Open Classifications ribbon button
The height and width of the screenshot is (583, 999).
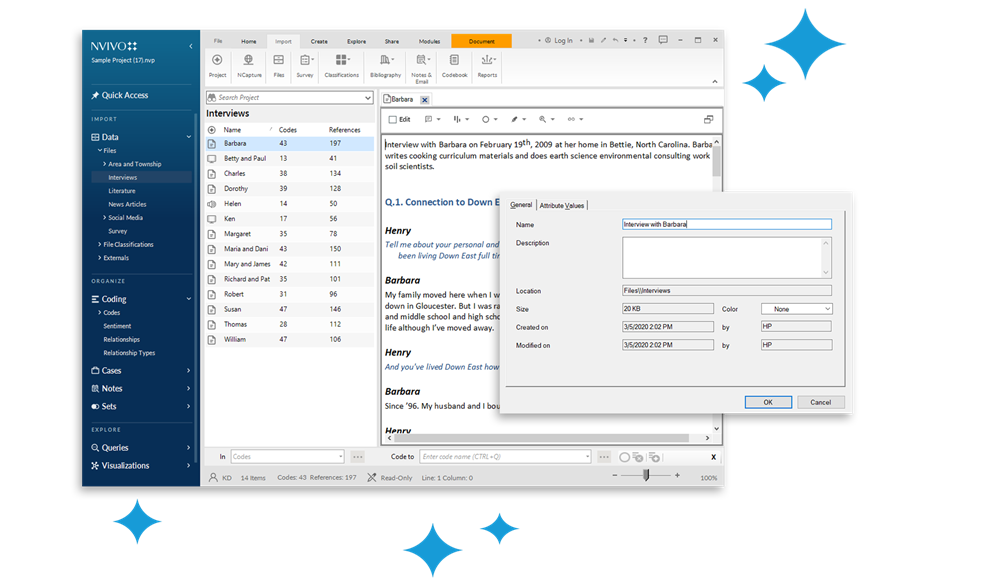pos(341,66)
